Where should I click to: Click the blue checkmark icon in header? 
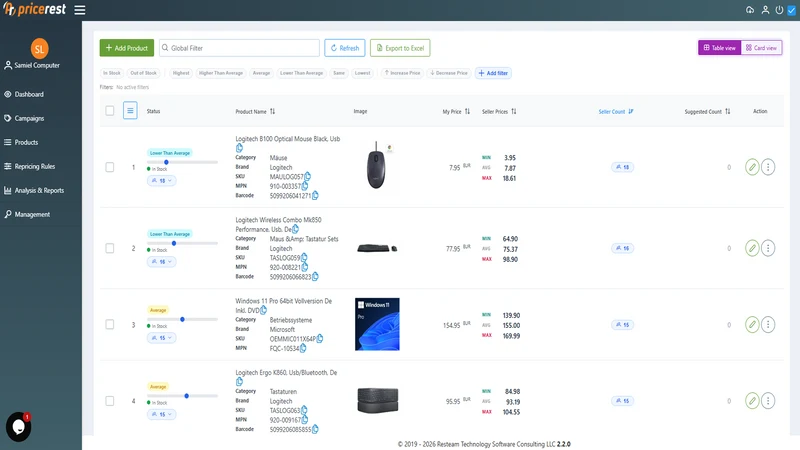point(791,10)
